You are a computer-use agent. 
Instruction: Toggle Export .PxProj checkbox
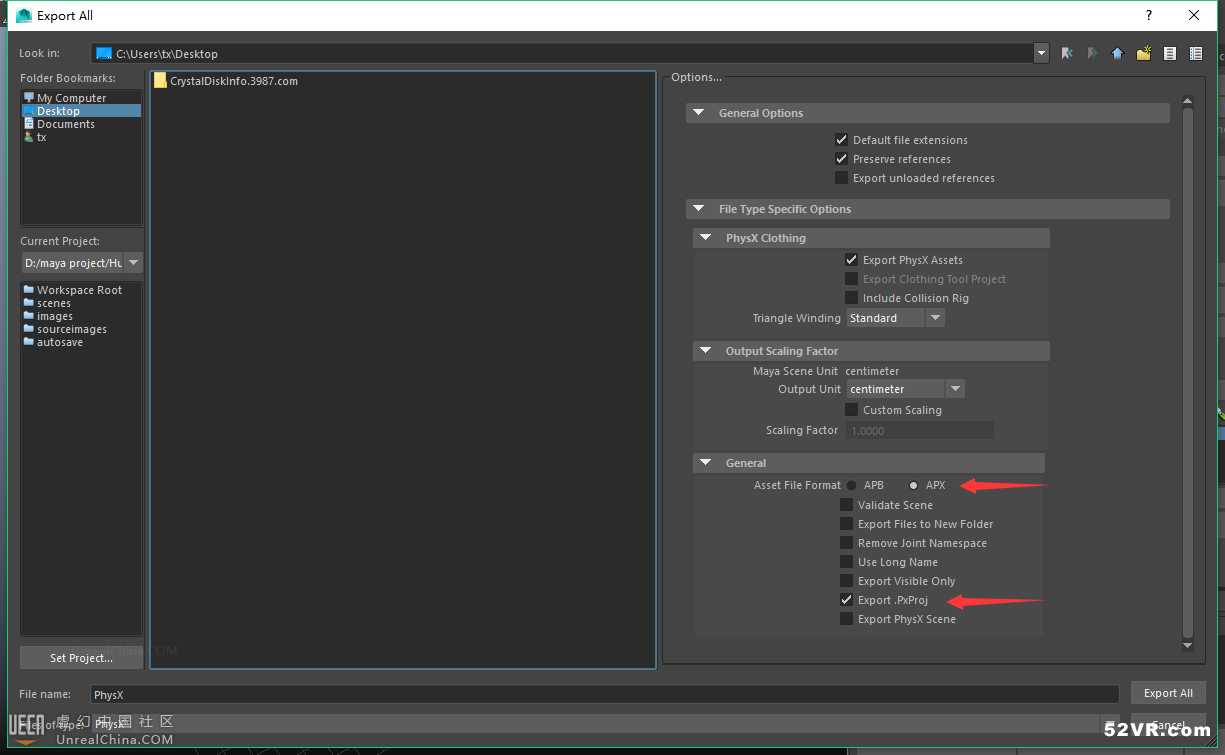846,600
